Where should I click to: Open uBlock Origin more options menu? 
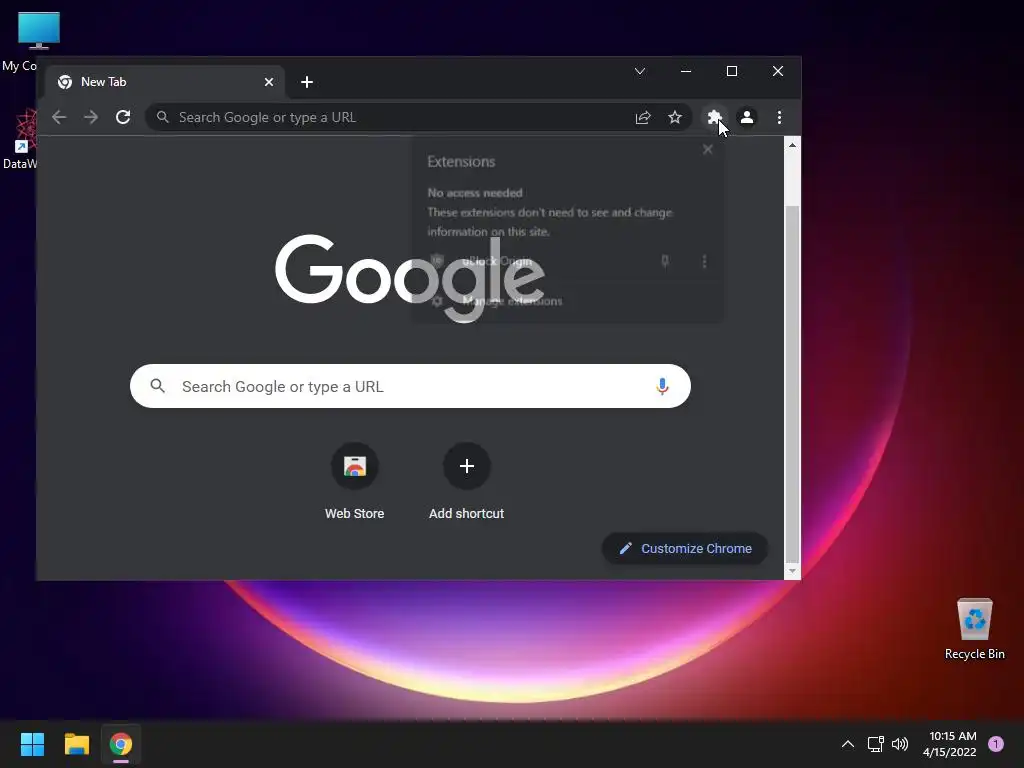pos(704,261)
